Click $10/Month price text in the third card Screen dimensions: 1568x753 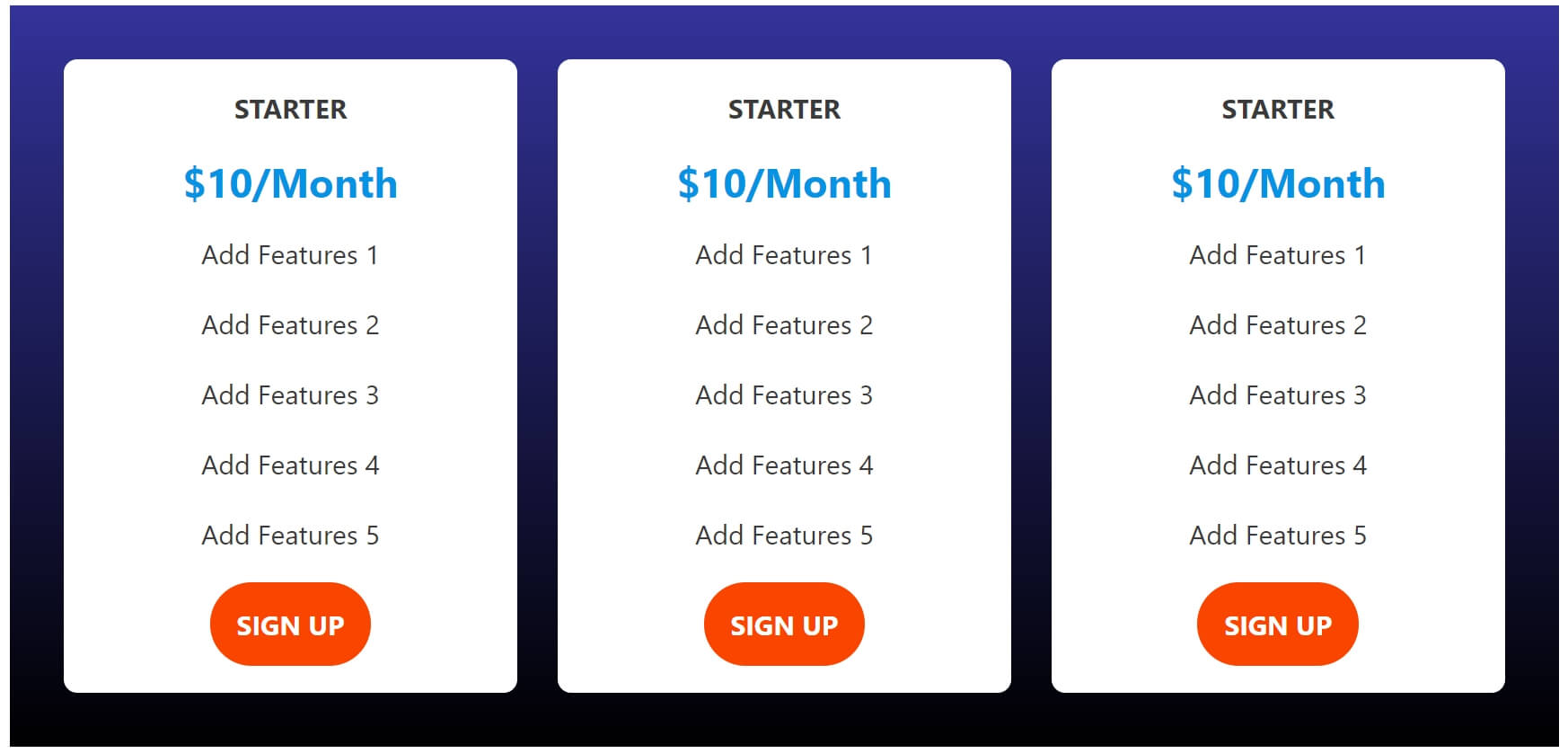(1277, 184)
